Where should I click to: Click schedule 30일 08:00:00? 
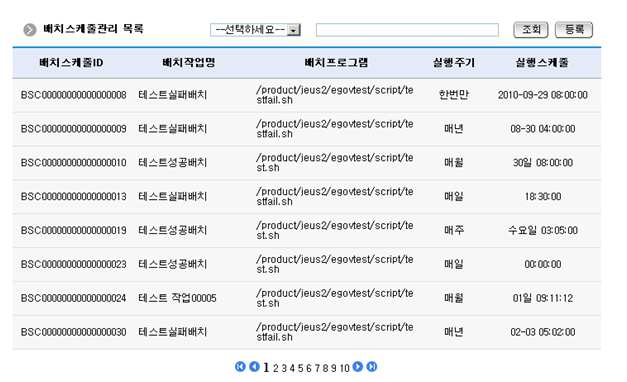point(543,163)
